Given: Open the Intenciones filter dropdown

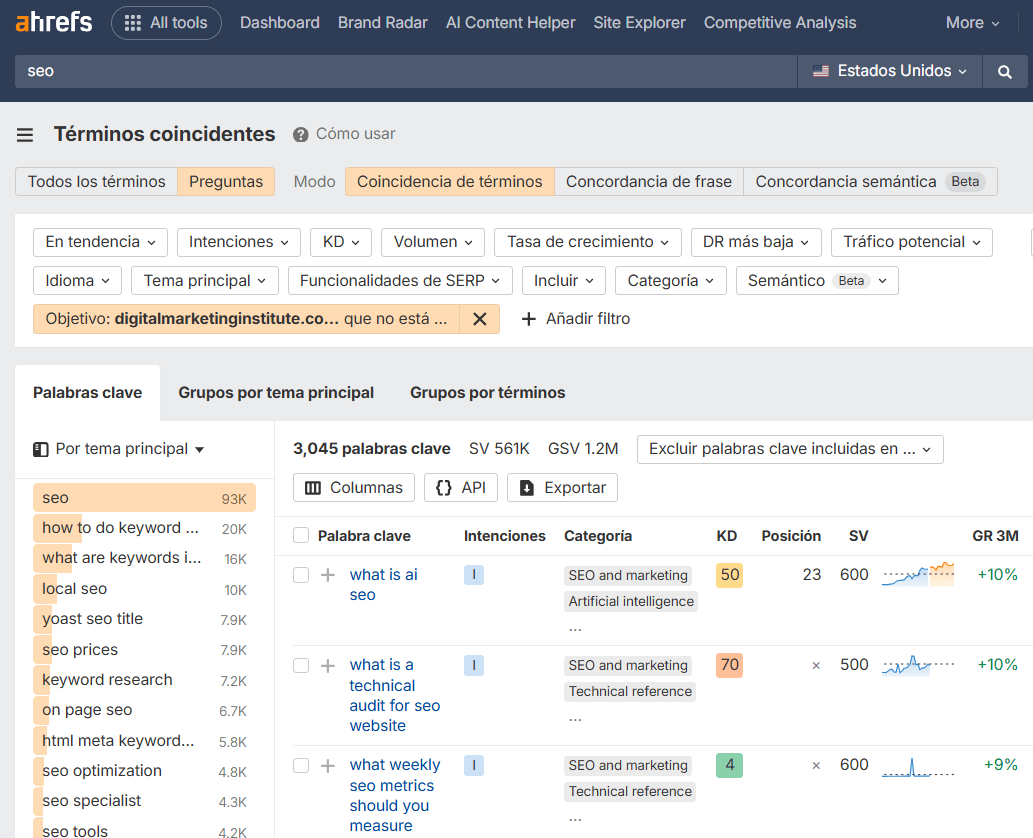Looking at the screenshot, I should coord(238,242).
